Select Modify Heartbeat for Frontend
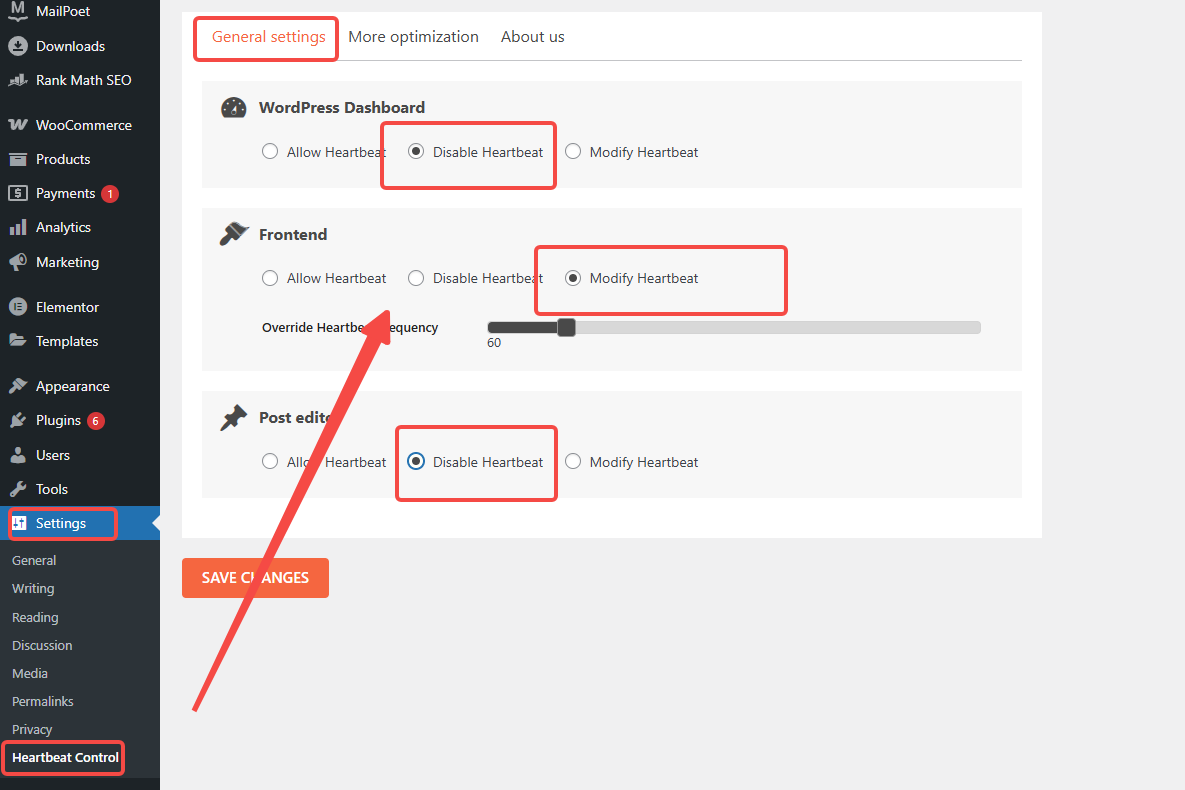Screen dimensions: 1185x790 573,277
